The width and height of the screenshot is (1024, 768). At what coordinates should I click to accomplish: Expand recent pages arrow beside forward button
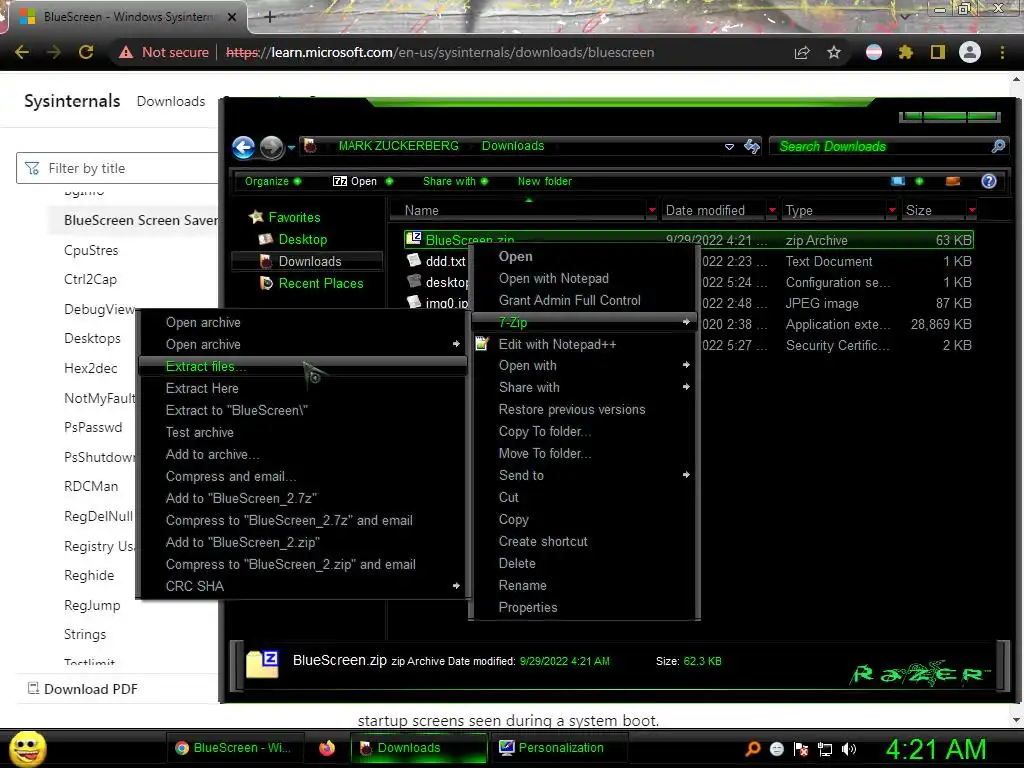(291, 148)
